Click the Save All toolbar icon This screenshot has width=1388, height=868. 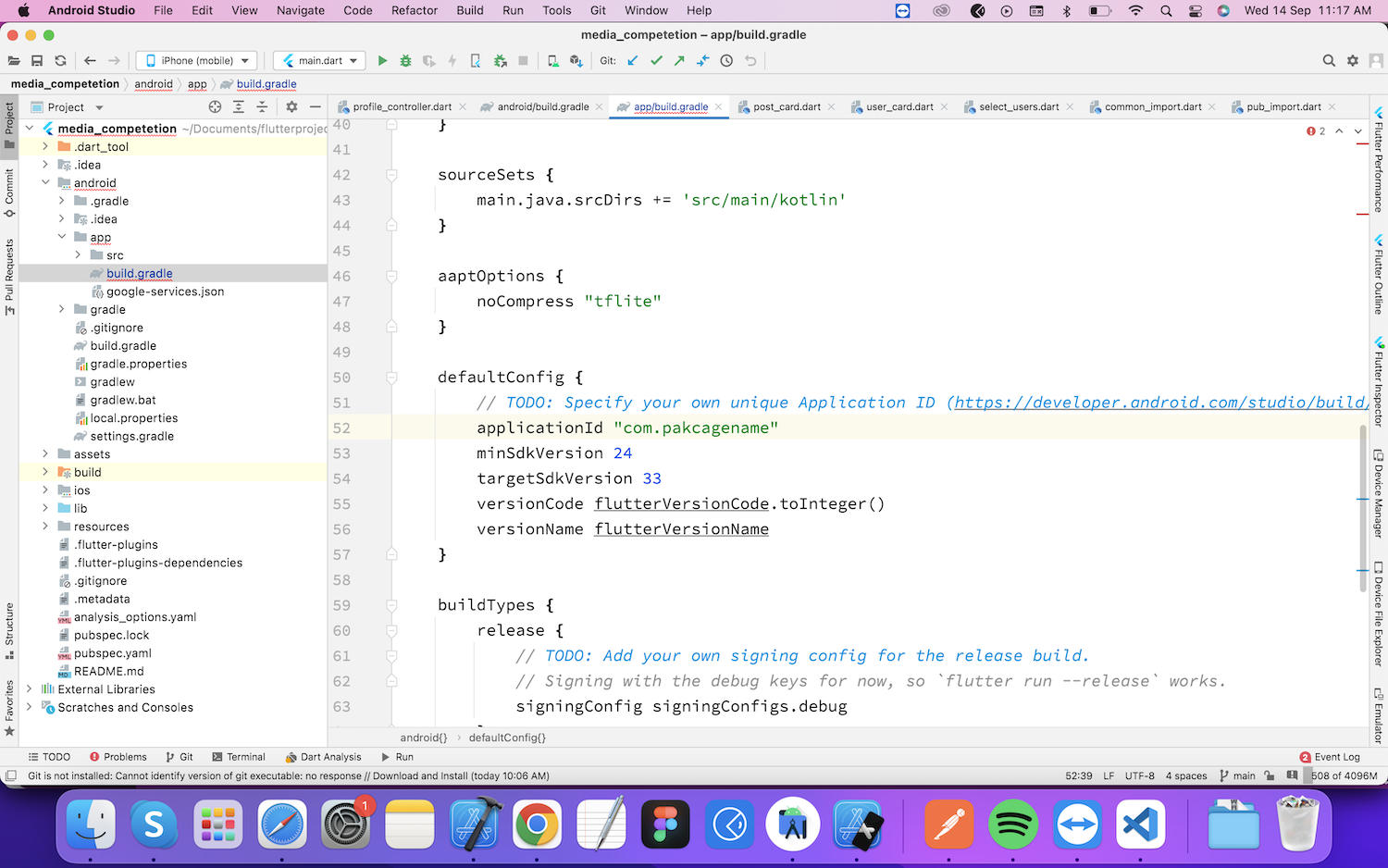[37, 61]
